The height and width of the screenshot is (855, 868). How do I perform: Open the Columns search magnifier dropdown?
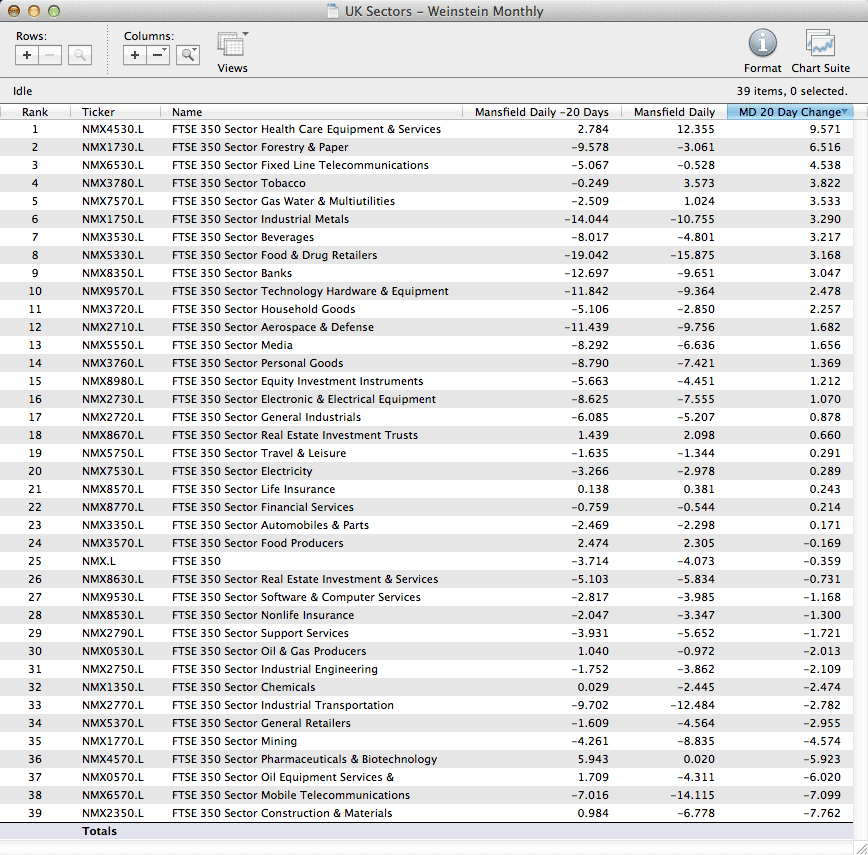(188, 55)
